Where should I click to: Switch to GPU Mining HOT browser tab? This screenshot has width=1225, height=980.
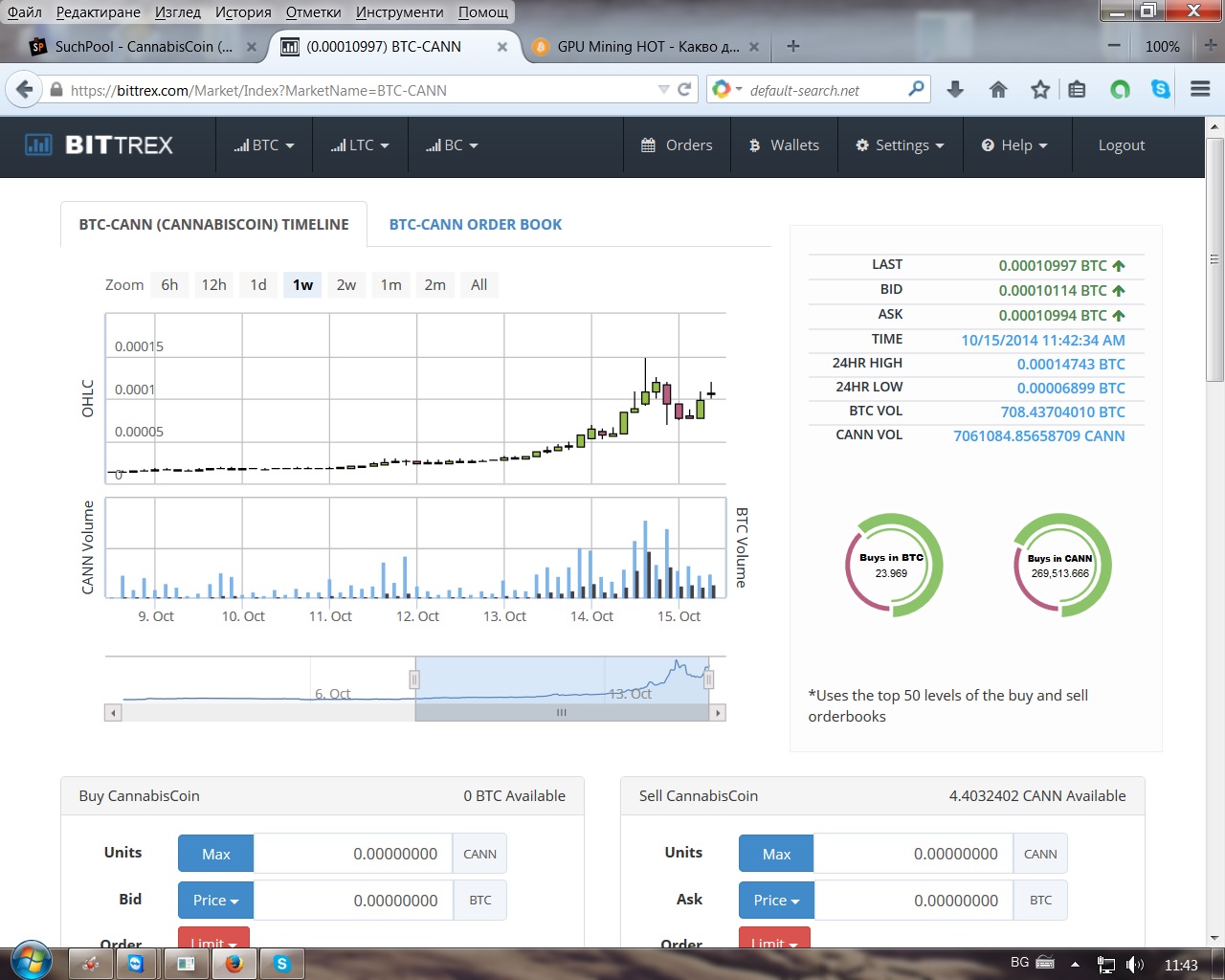click(648, 46)
